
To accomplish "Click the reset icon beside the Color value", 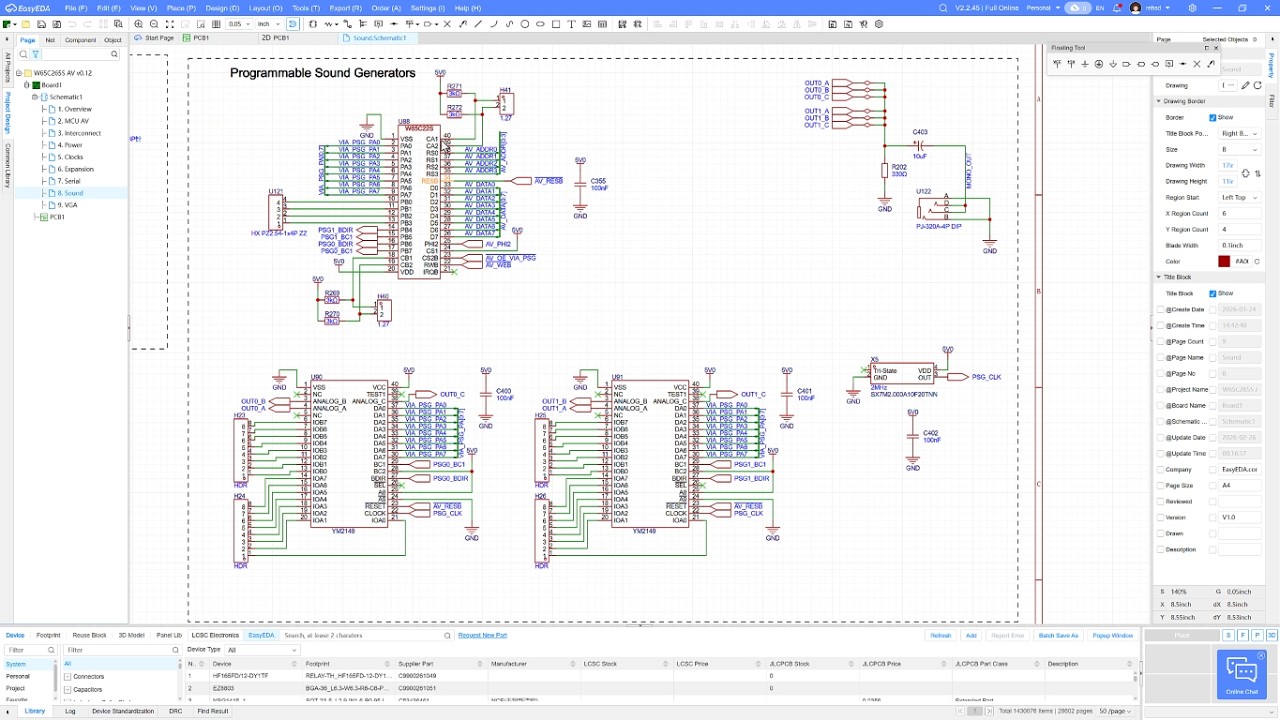I will [1257, 261].
